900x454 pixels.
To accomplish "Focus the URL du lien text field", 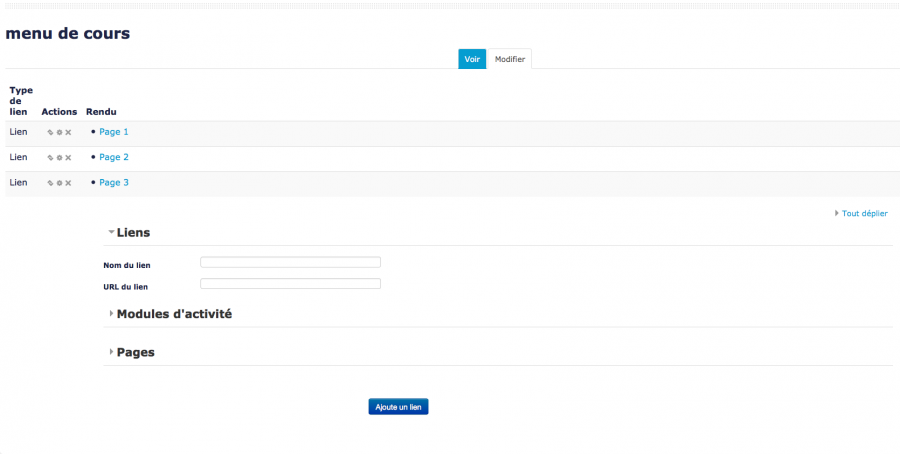I will [290, 284].
